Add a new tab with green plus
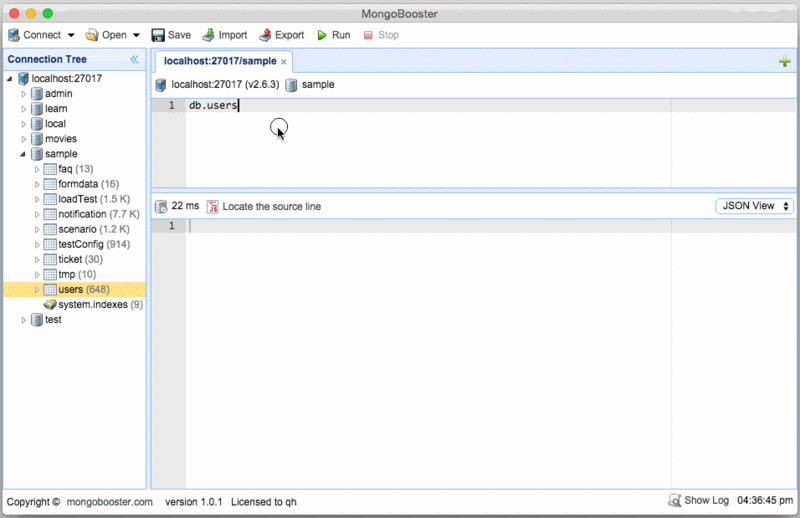Viewport: 800px width, 518px height. coord(785,62)
